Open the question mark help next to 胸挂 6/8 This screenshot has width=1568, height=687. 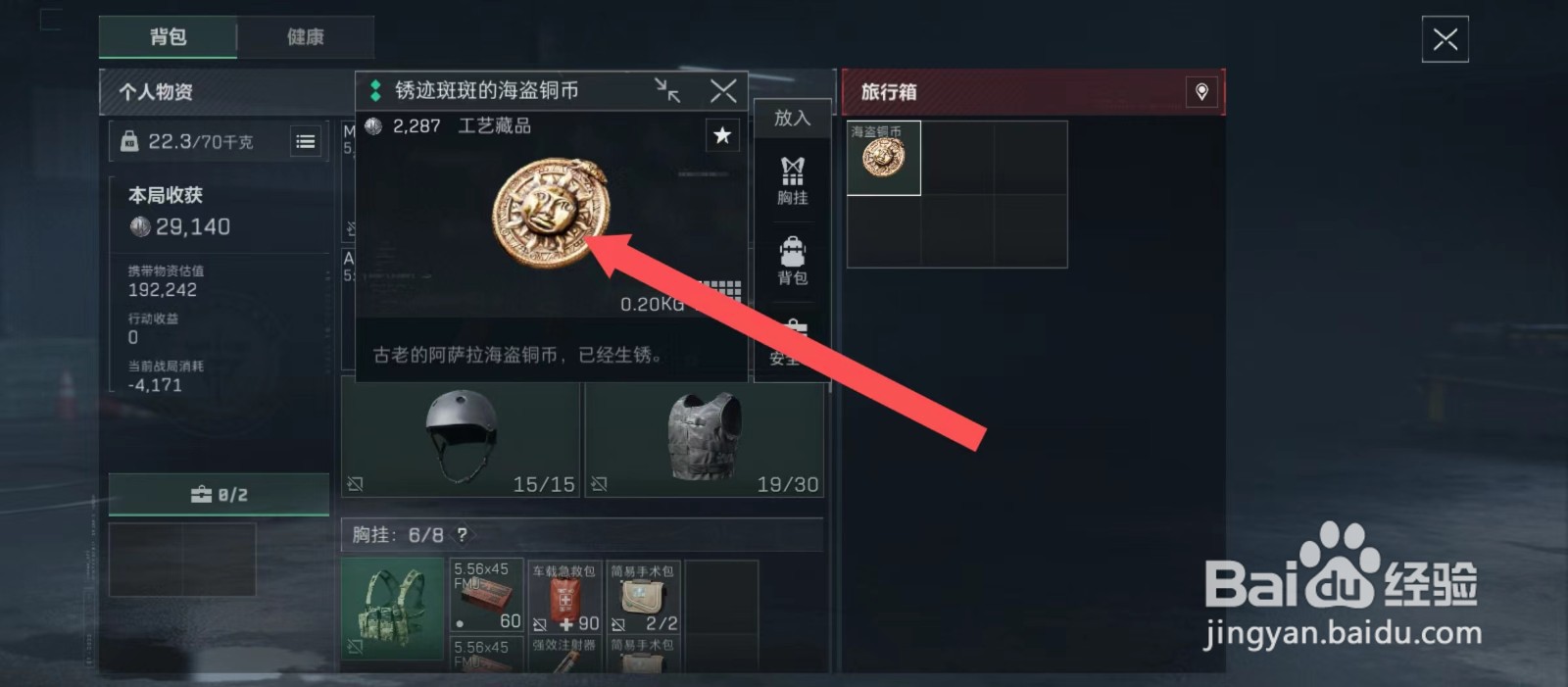[x=462, y=535]
